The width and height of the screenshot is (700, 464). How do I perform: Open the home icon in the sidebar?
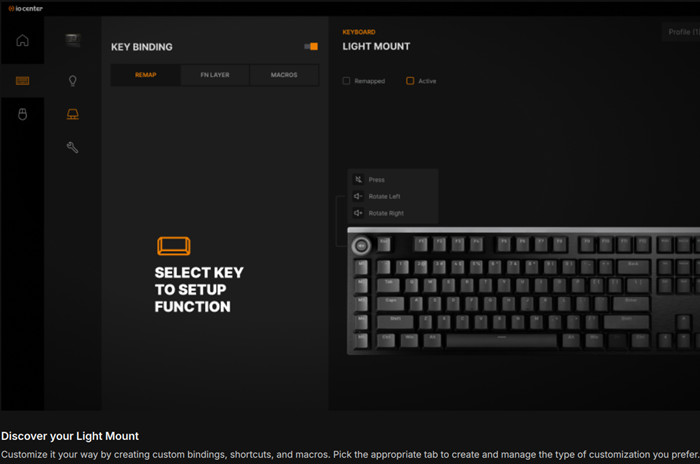tap(22, 41)
